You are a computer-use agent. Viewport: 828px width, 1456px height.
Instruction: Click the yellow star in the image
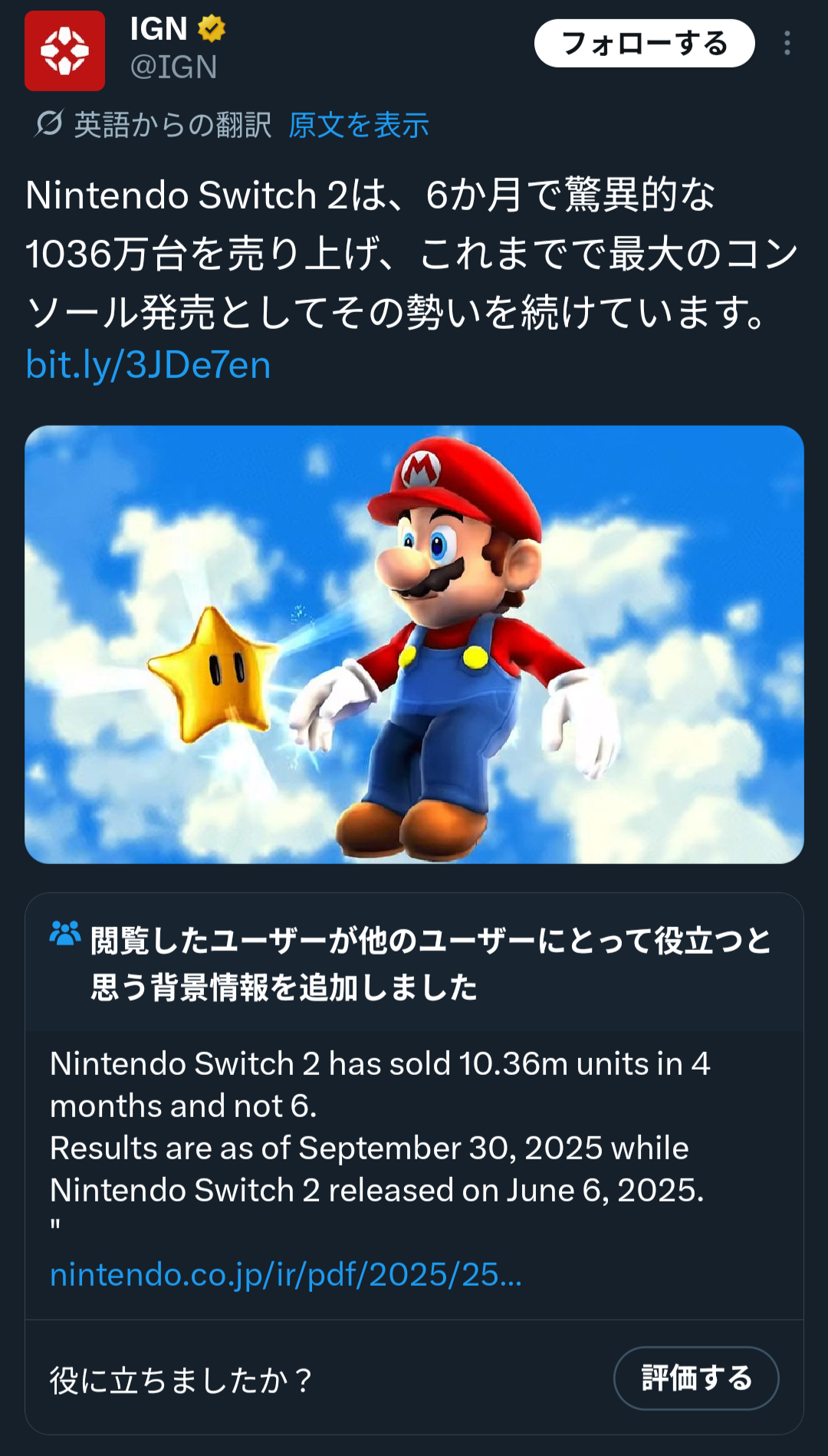[215, 673]
